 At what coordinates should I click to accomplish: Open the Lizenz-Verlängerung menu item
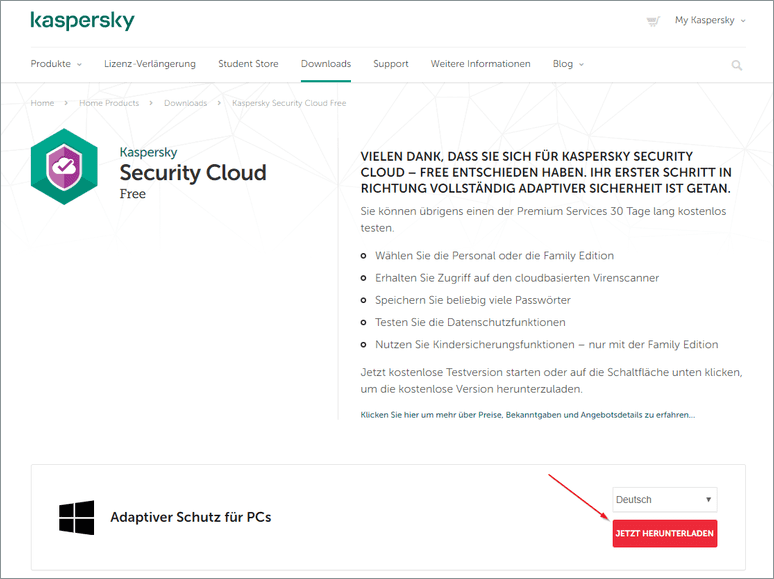click(x=150, y=64)
